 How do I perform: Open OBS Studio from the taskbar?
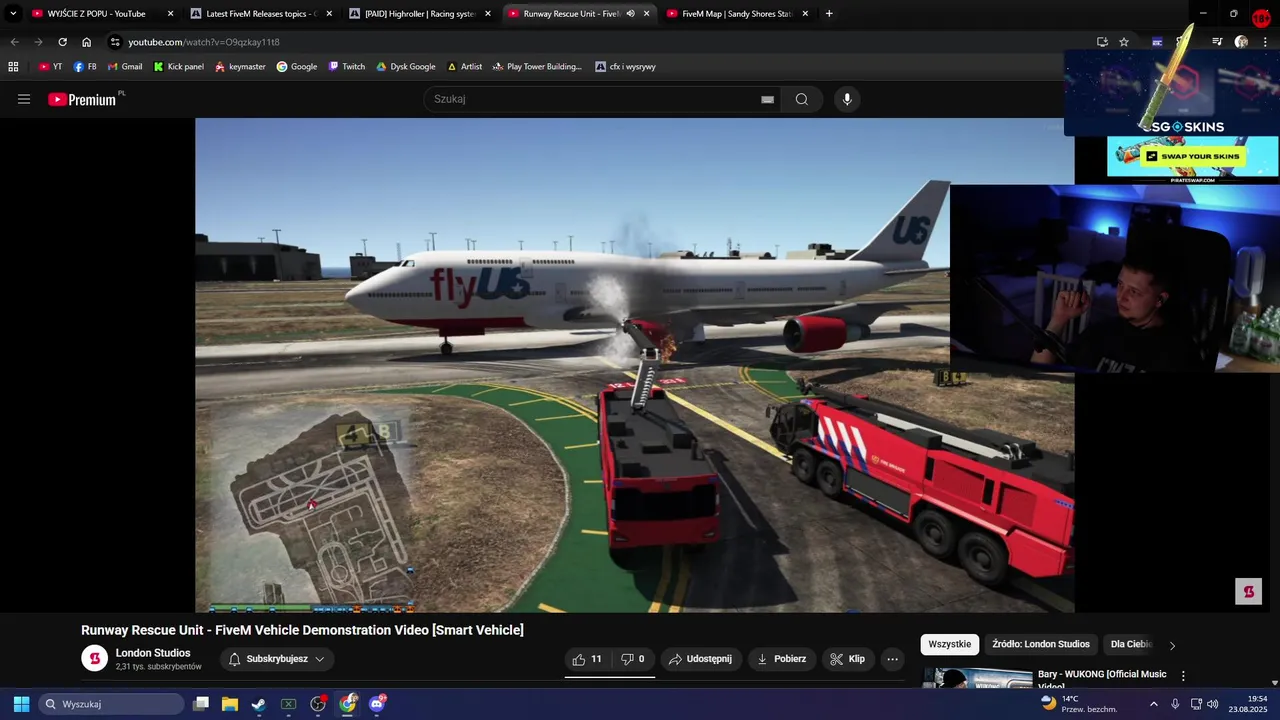318,704
